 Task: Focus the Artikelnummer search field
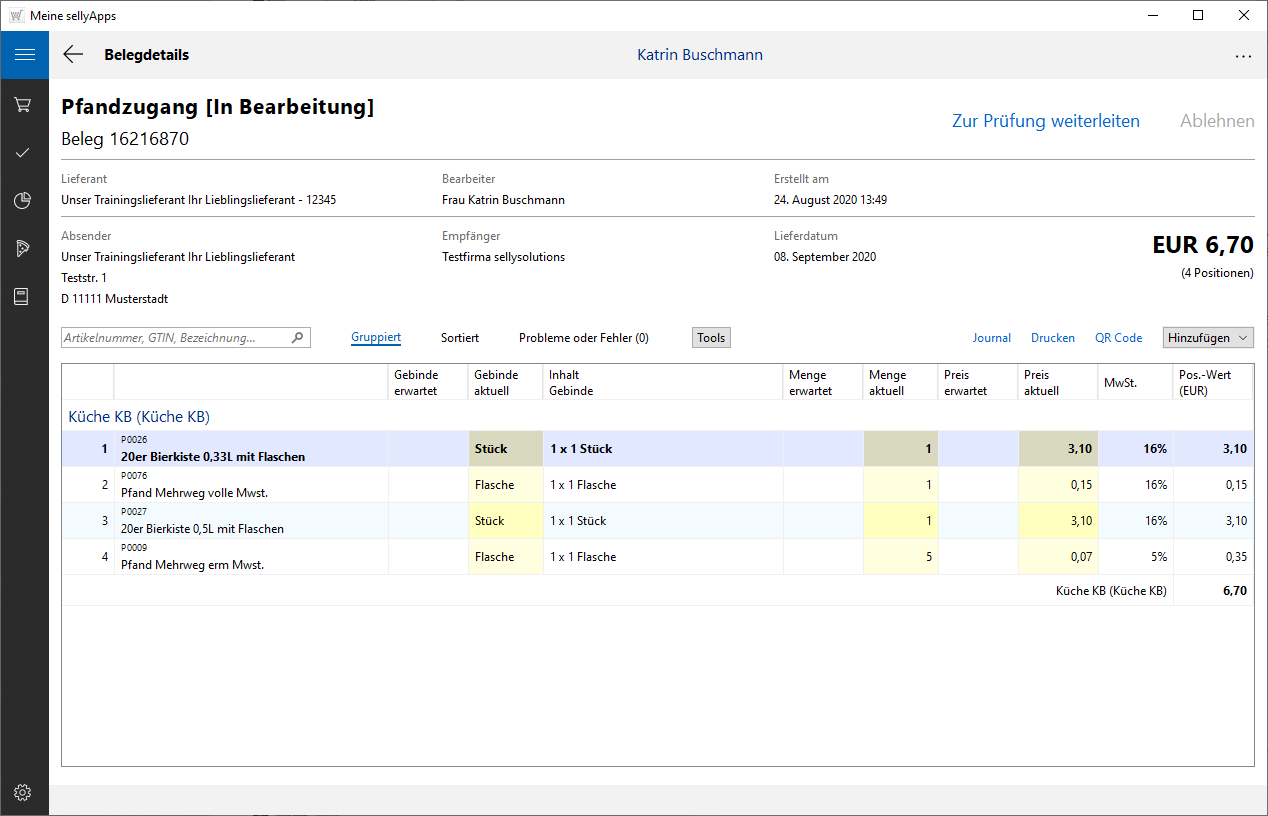(175, 338)
